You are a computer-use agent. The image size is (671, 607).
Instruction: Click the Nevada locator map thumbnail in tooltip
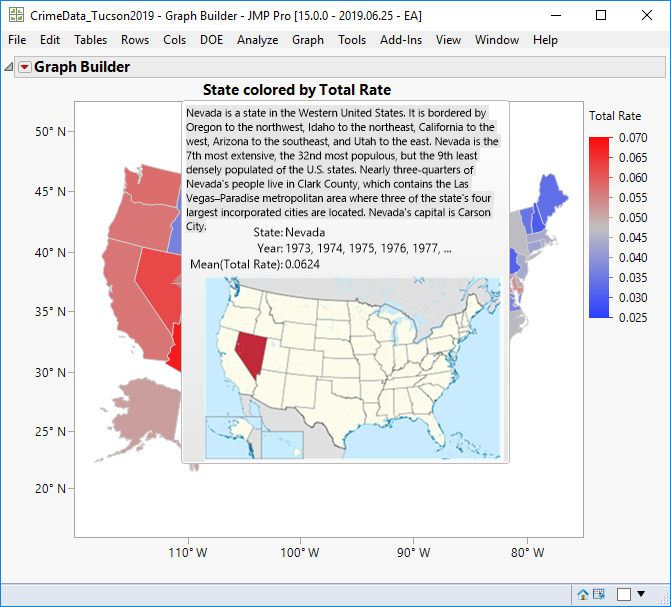(352, 368)
